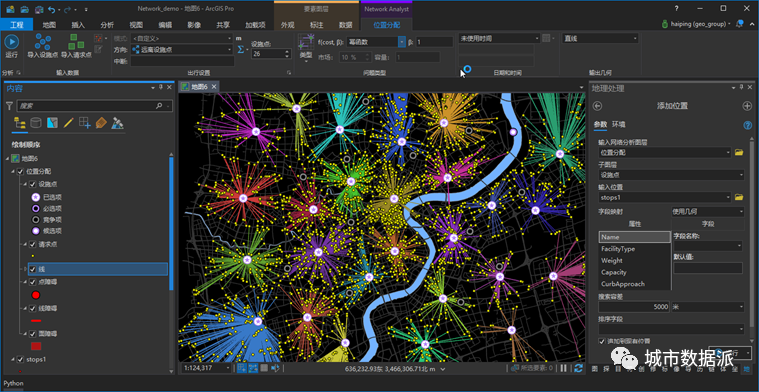Select List by Drawing Order icon

point(20,122)
